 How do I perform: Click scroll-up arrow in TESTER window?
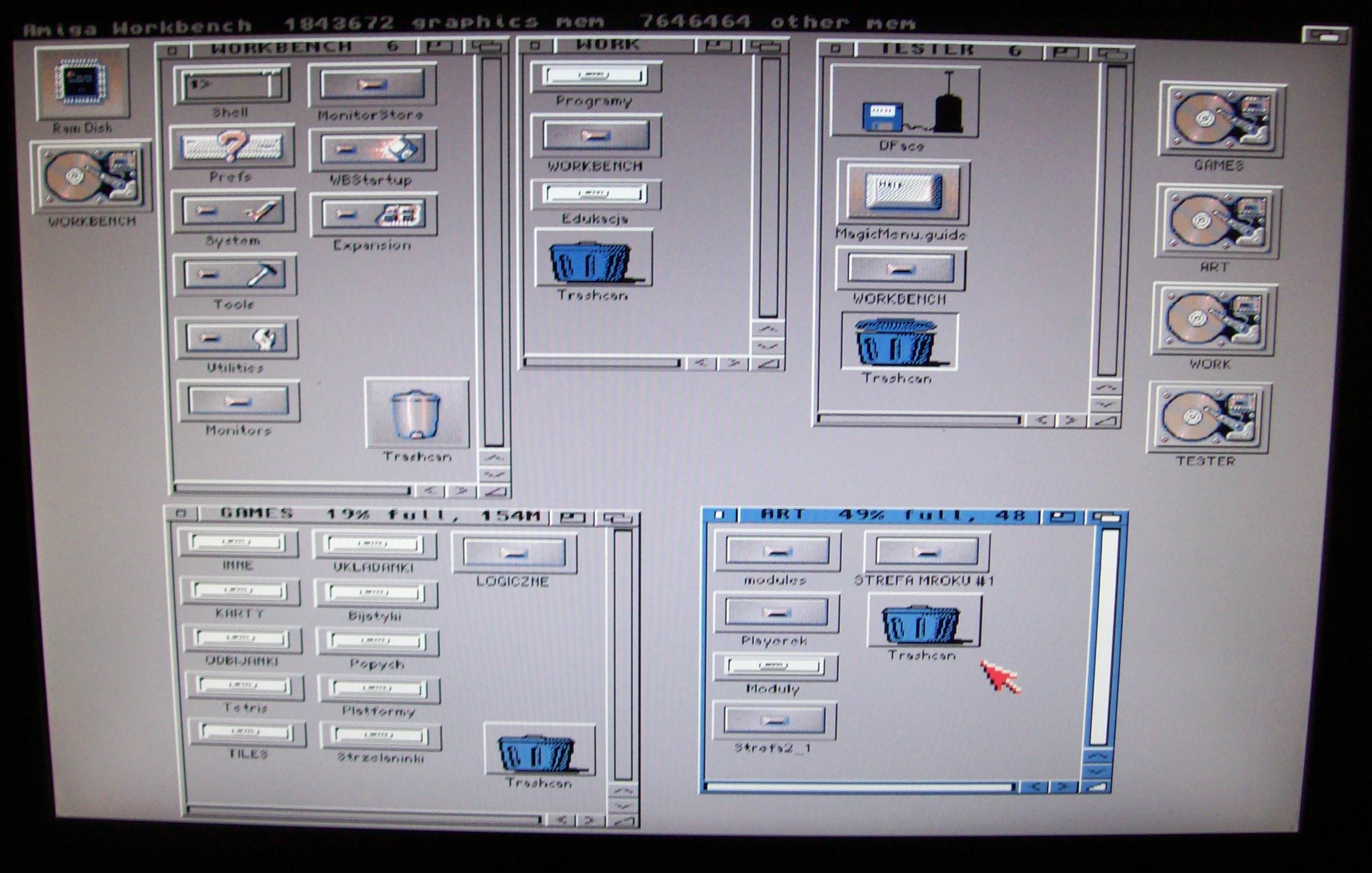[x=1107, y=387]
